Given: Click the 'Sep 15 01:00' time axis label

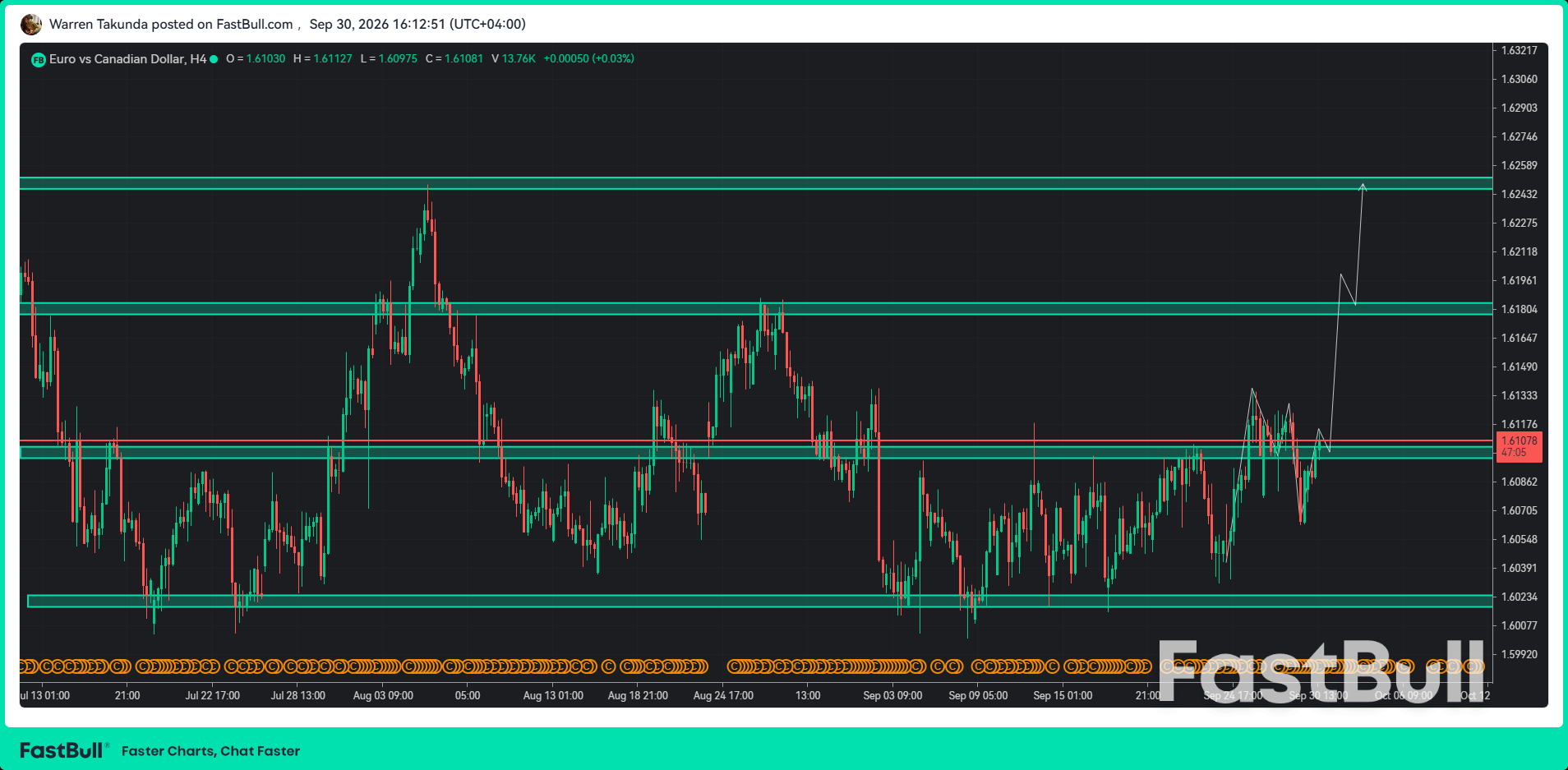Looking at the screenshot, I should (x=1063, y=695).
